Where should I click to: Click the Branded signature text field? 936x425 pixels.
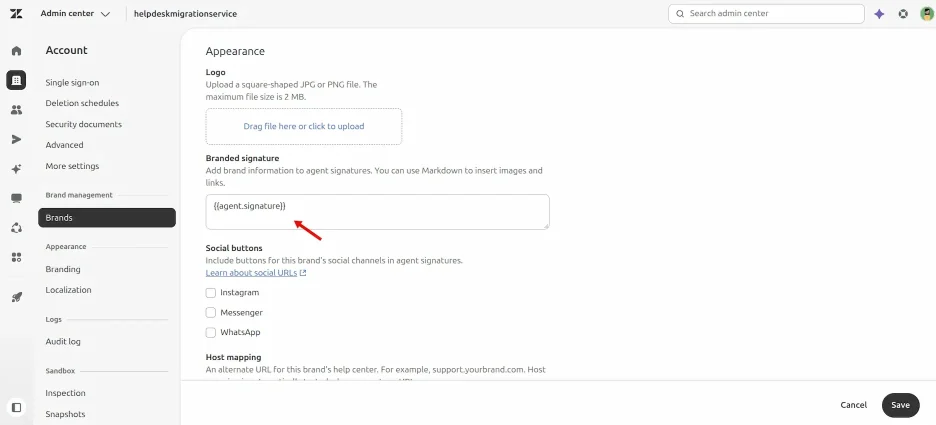pos(377,212)
